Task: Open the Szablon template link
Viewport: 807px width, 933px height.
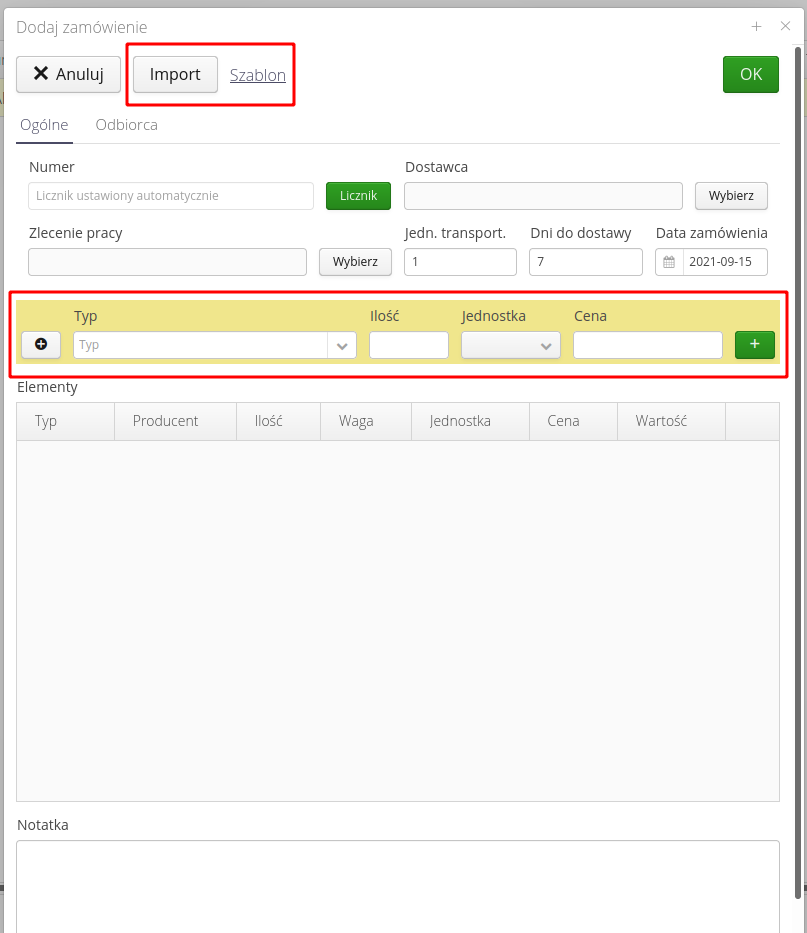Action: click(258, 75)
